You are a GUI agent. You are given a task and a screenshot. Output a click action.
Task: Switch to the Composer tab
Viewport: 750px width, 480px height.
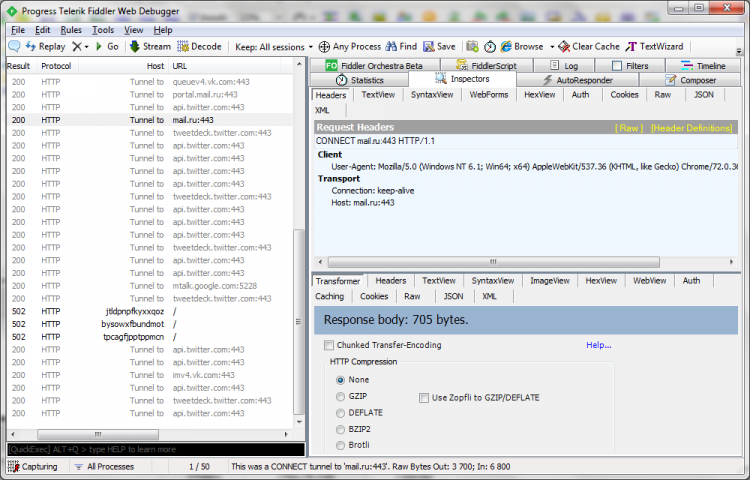690,80
